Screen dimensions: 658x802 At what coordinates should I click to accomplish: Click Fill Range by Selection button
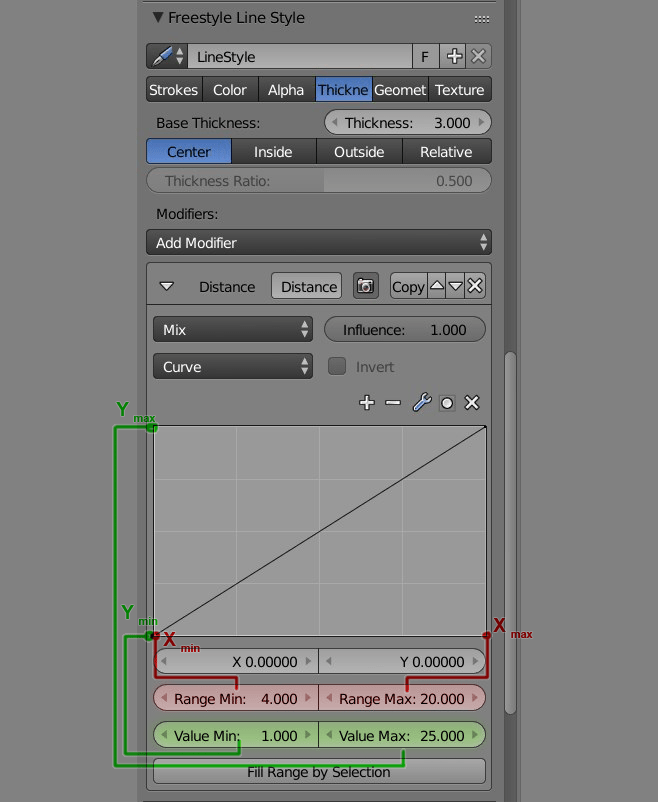point(319,771)
